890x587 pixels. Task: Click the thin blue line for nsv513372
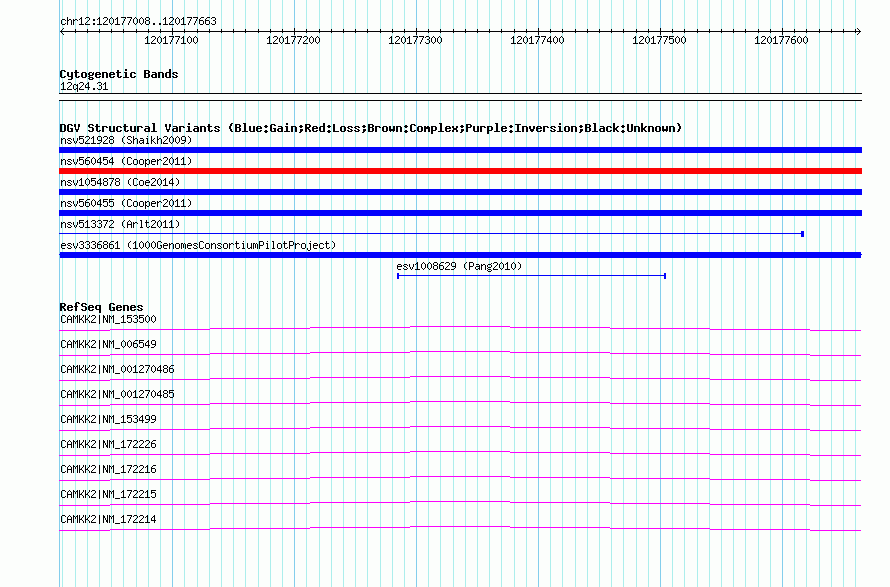point(431,233)
